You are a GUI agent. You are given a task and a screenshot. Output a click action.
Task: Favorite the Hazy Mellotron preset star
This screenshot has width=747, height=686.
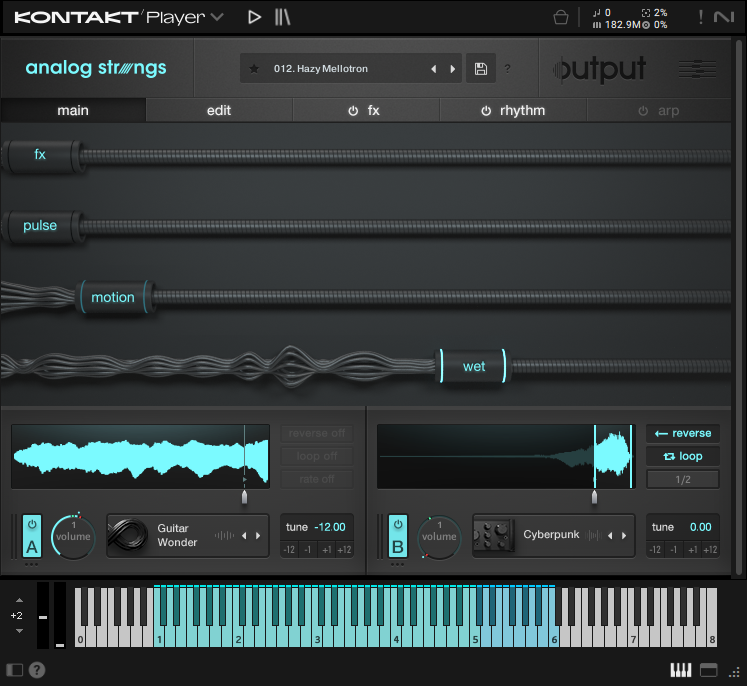(254, 69)
